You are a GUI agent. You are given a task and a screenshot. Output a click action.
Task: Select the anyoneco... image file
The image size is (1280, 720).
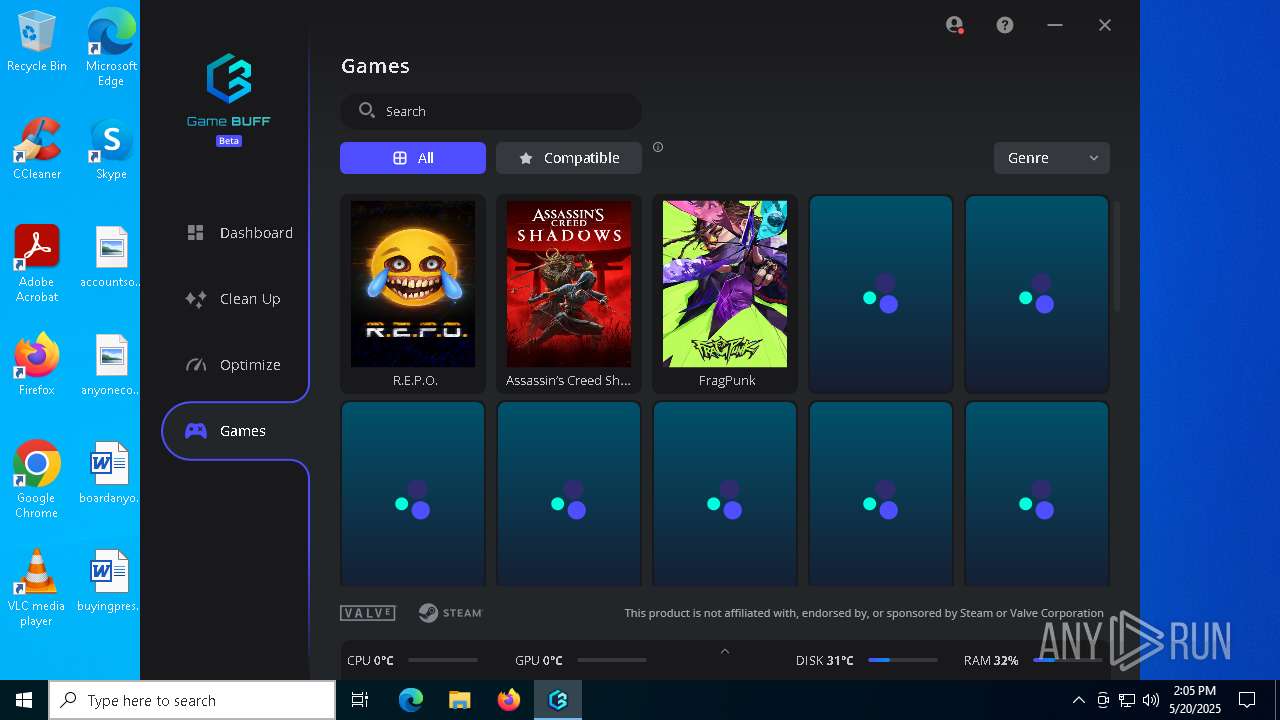pos(111,364)
